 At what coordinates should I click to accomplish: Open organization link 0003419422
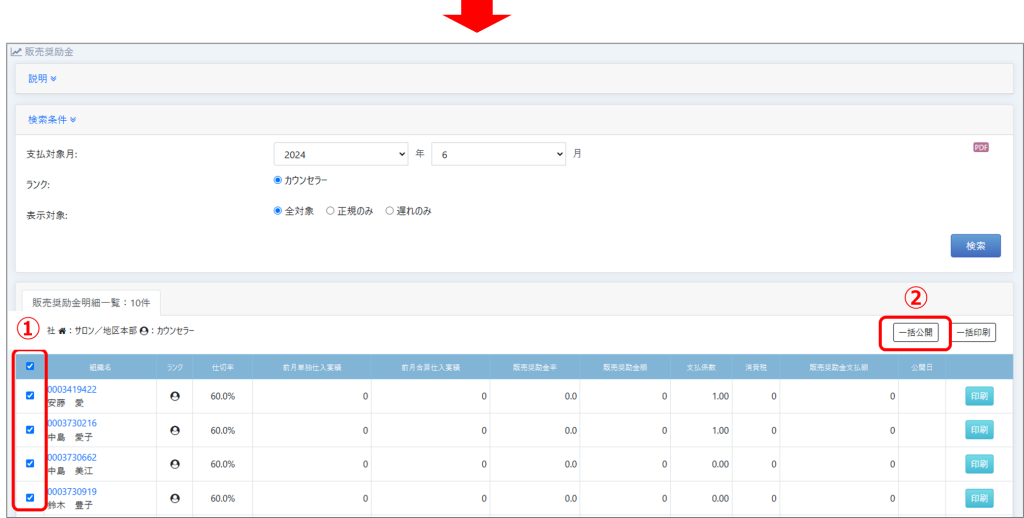coord(71,389)
